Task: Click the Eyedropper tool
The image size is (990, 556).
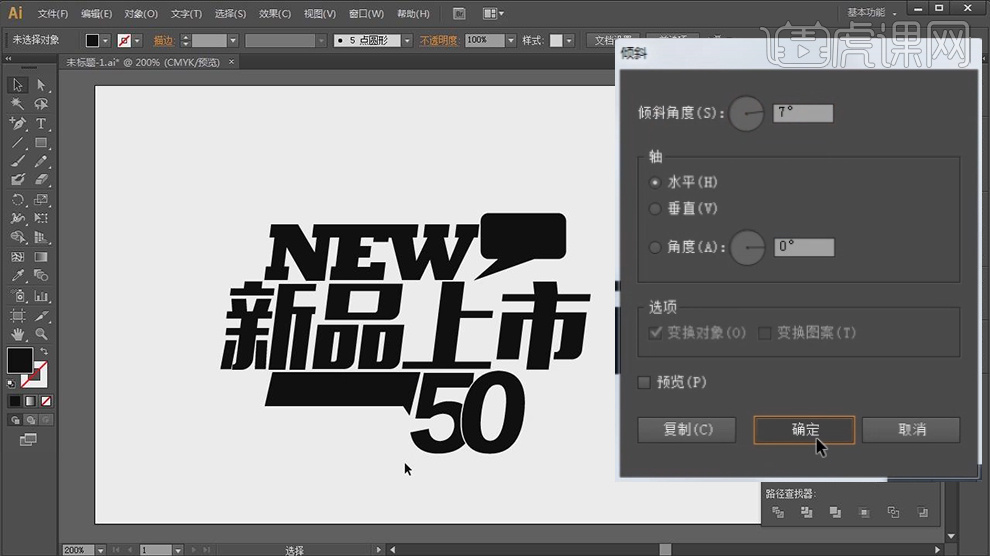Action: point(18,276)
